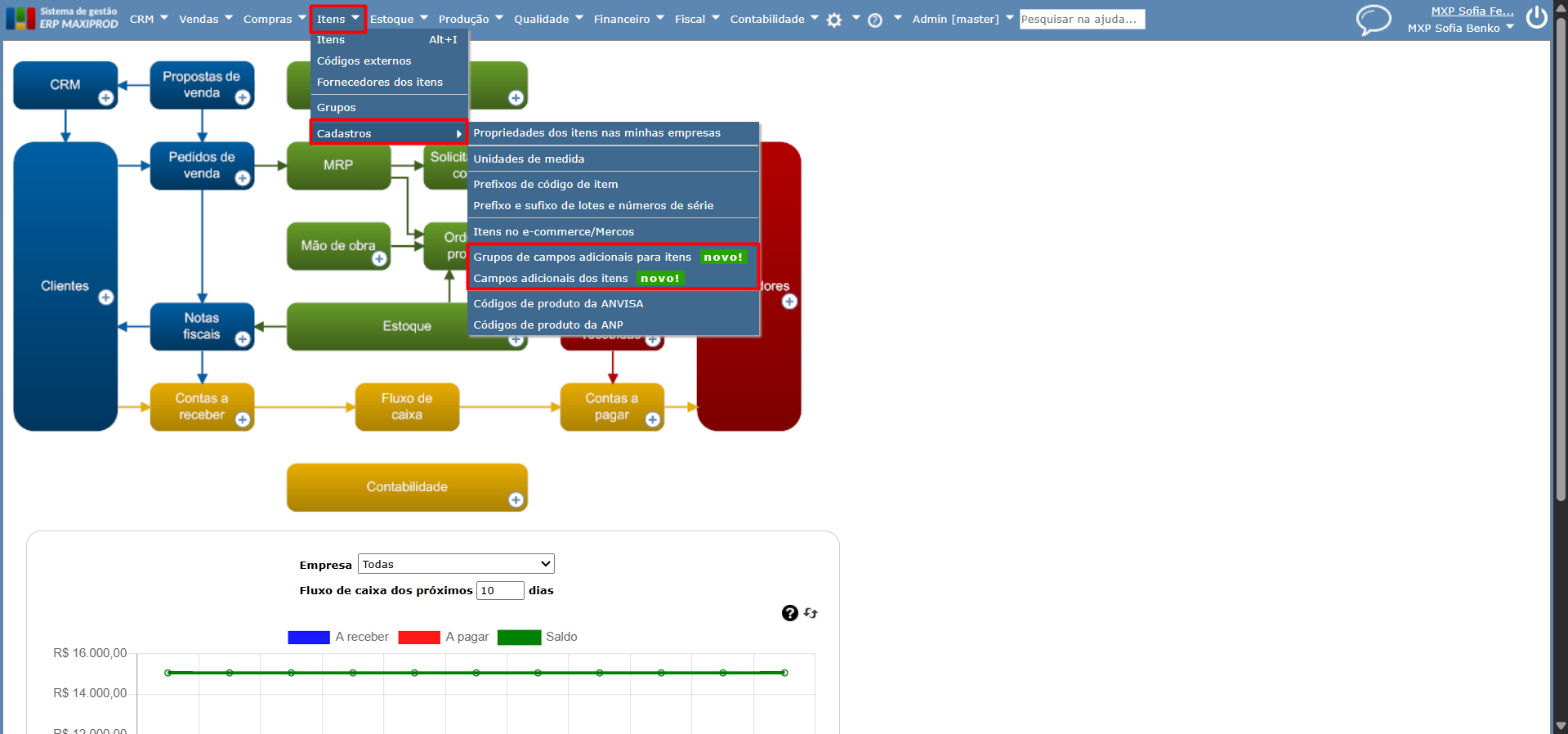1568x734 pixels.
Task: Open the cash flow chart help icon
Action: (x=789, y=613)
